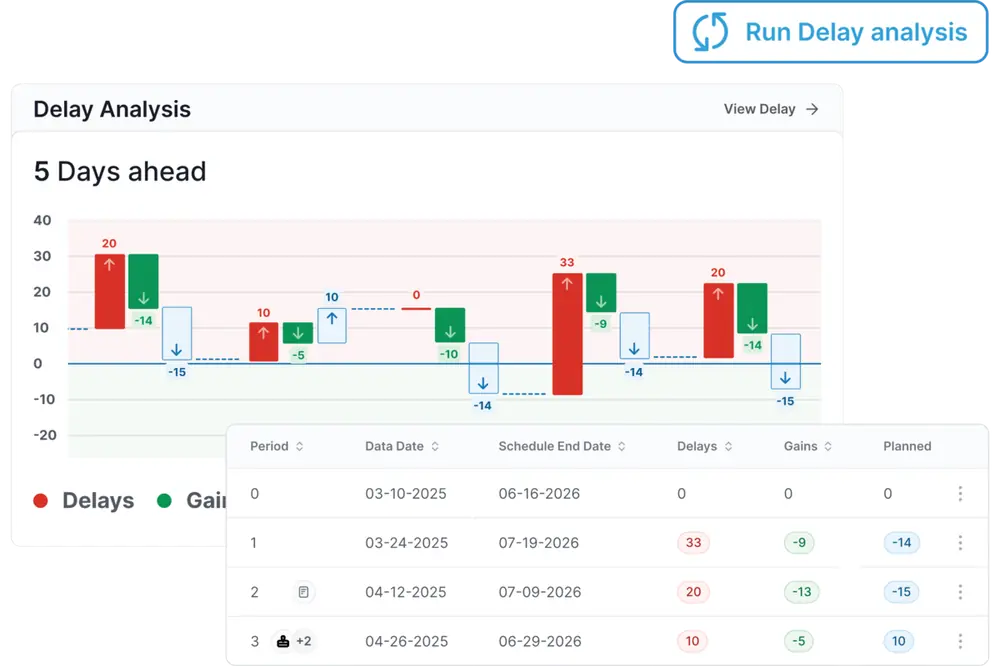Screen dimensions: 1000x666
Task: Click the red delay bar labeled 10
Action: click(263, 342)
